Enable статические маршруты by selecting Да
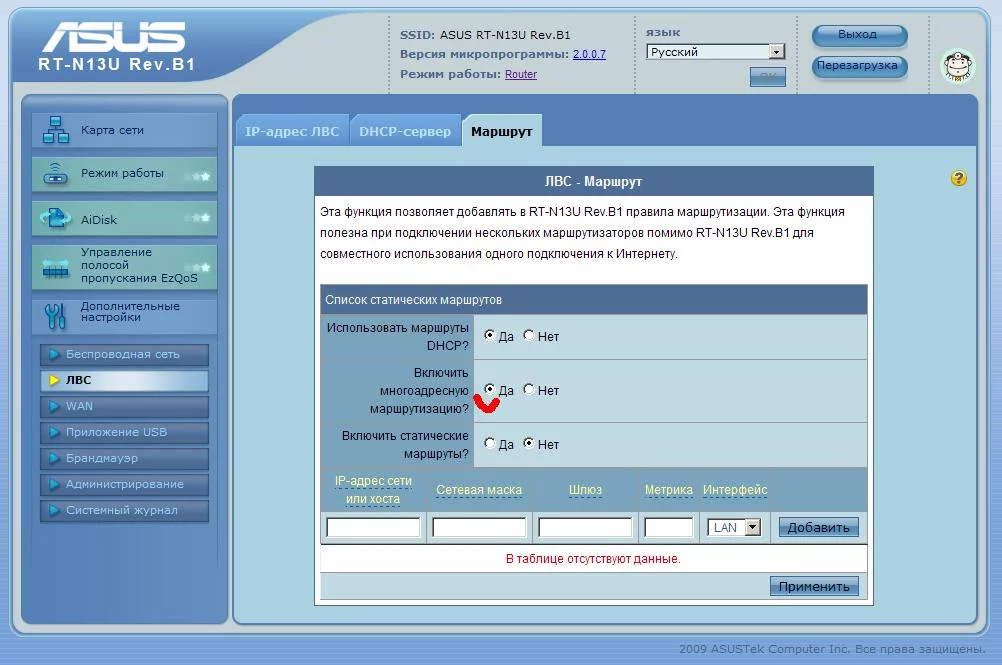 490,444
